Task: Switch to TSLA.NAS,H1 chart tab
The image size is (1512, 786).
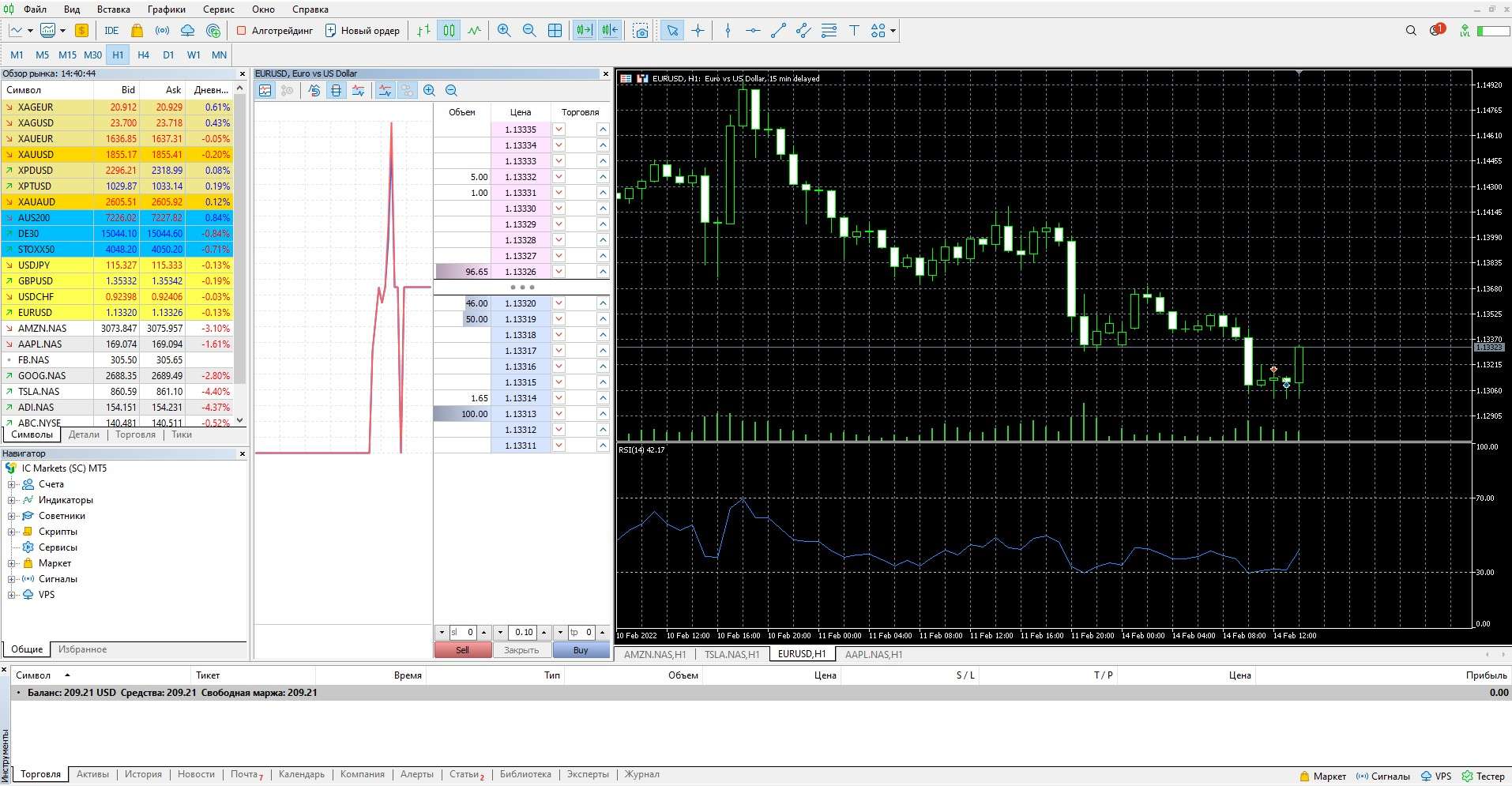Action: [x=732, y=654]
